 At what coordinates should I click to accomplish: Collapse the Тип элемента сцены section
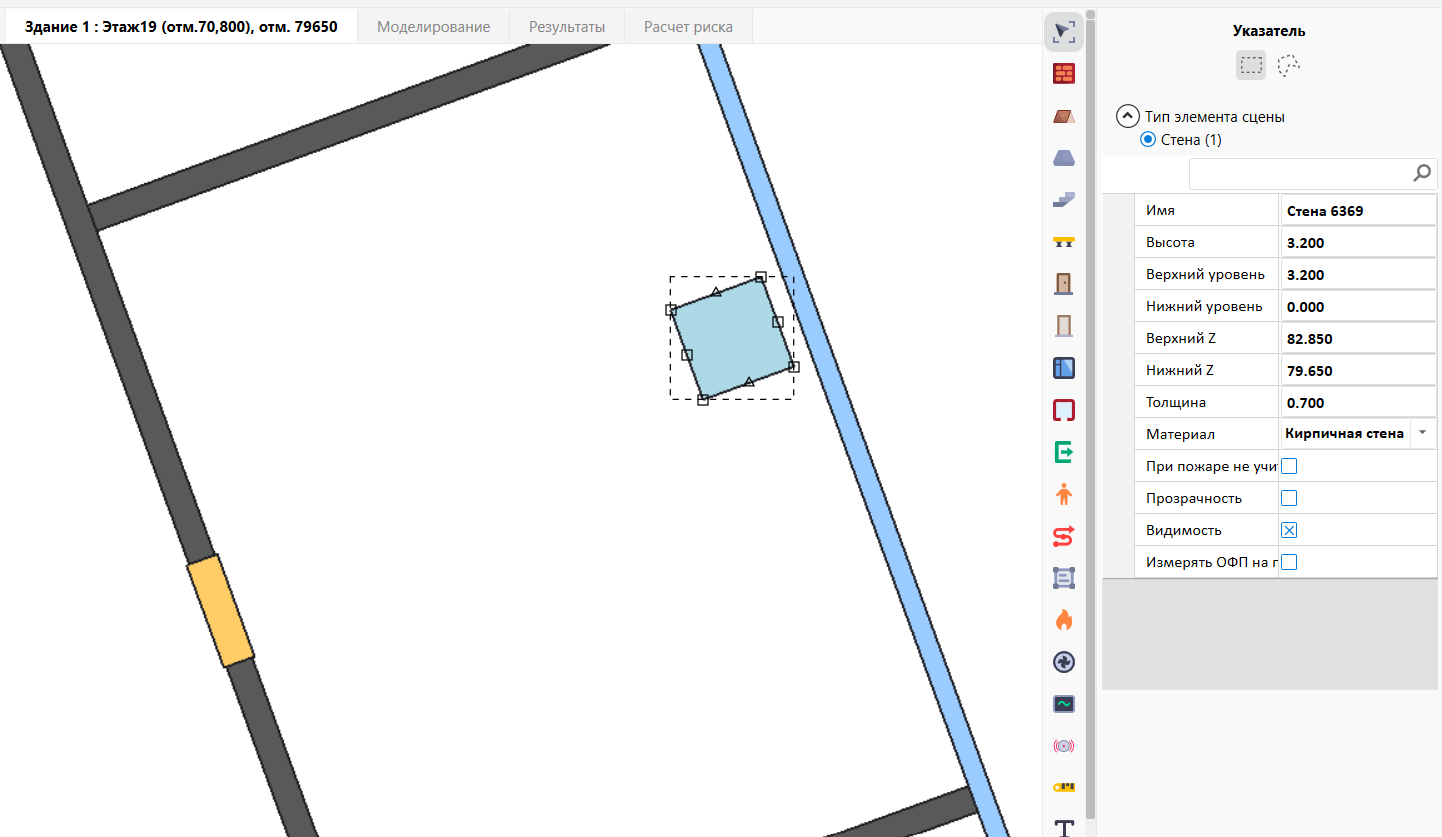(1128, 116)
